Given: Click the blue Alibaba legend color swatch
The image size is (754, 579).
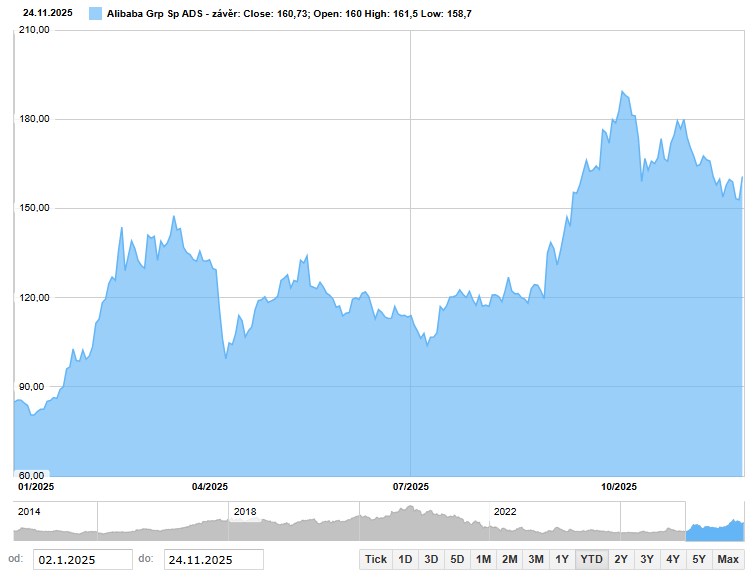Looking at the screenshot, I should (x=95, y=14).
